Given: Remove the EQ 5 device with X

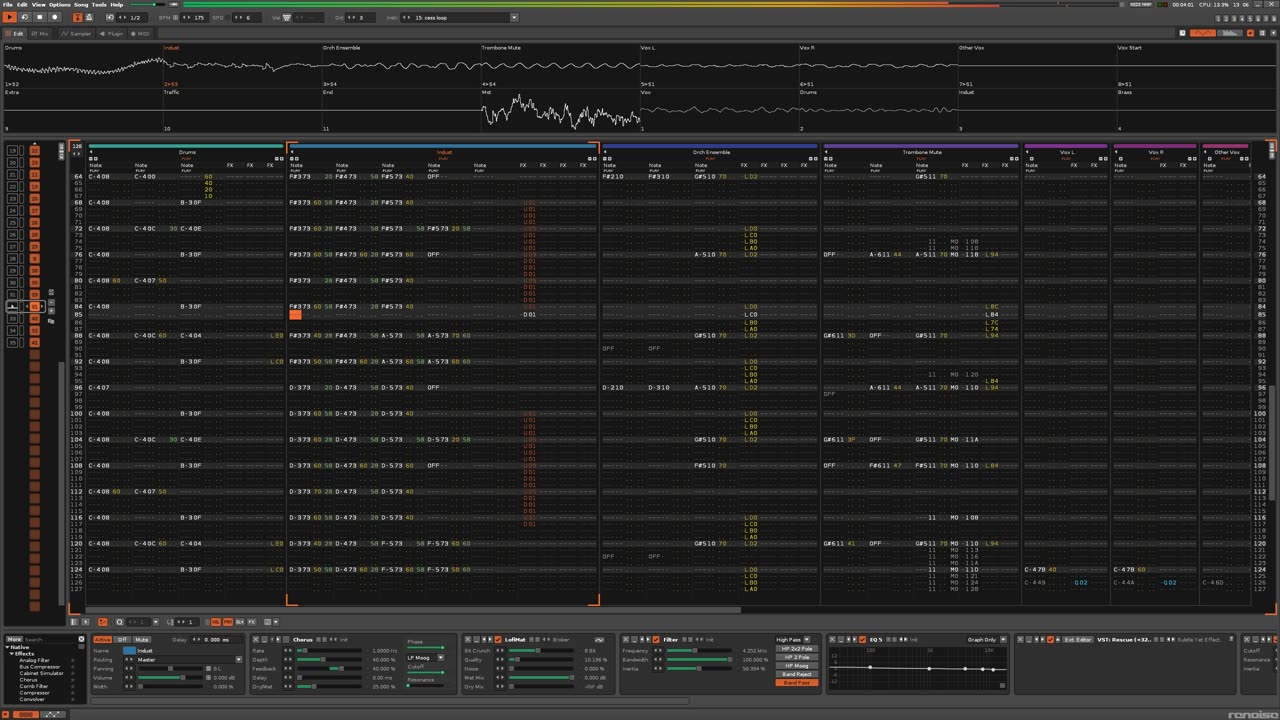Looking at the screenshot, I should pos(832,639).
